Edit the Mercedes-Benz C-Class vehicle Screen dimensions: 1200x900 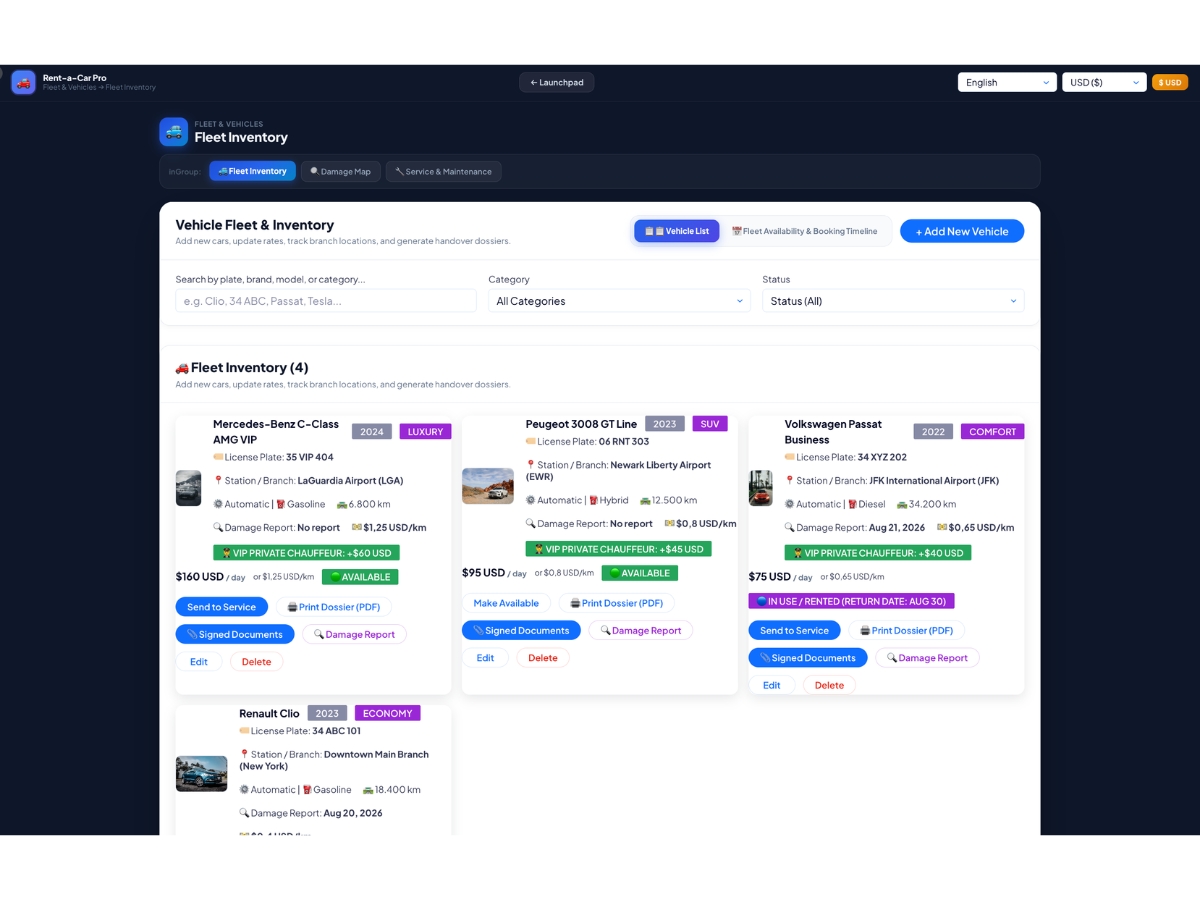199,662
